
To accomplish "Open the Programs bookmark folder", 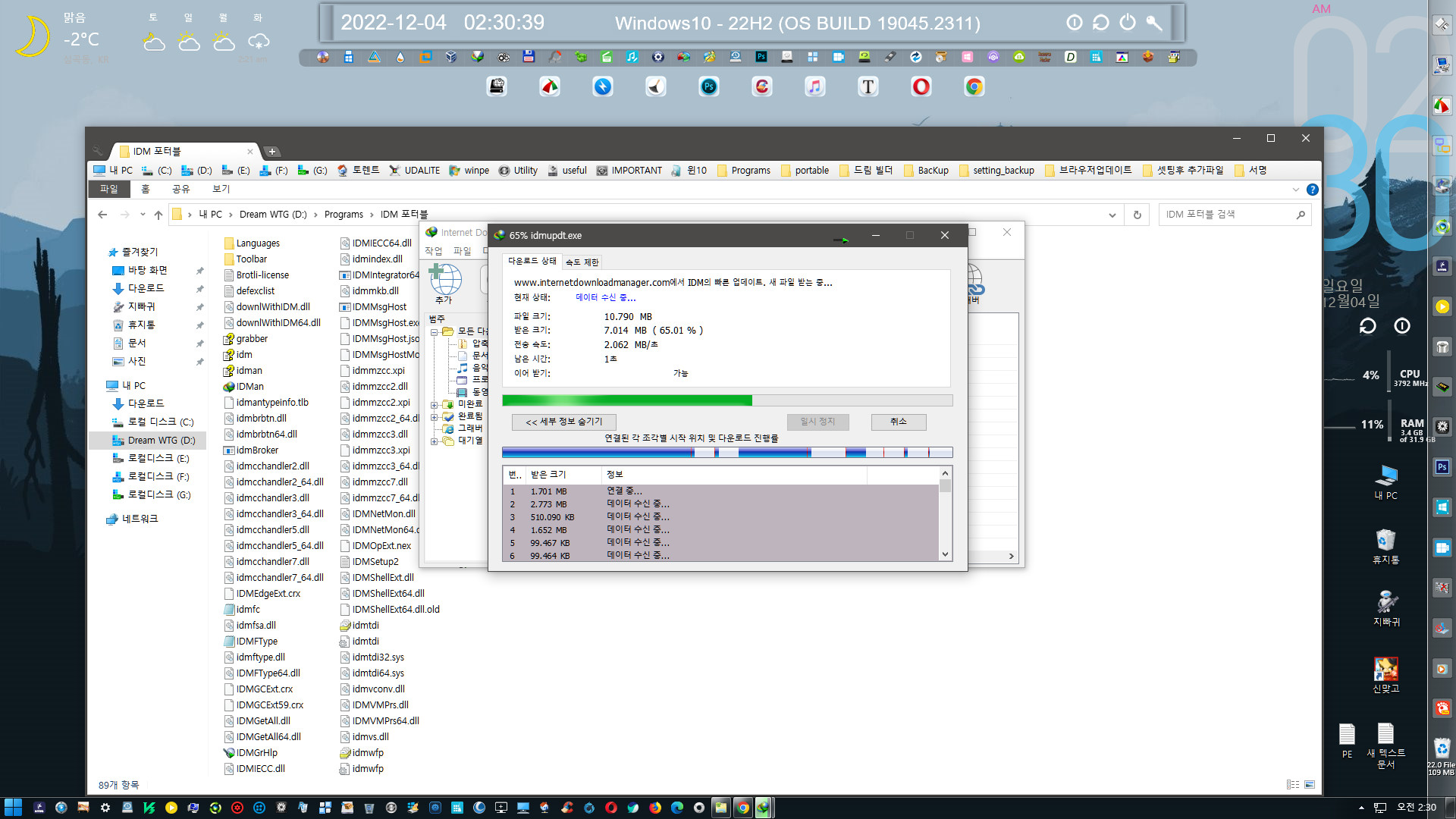I will 743,171.
